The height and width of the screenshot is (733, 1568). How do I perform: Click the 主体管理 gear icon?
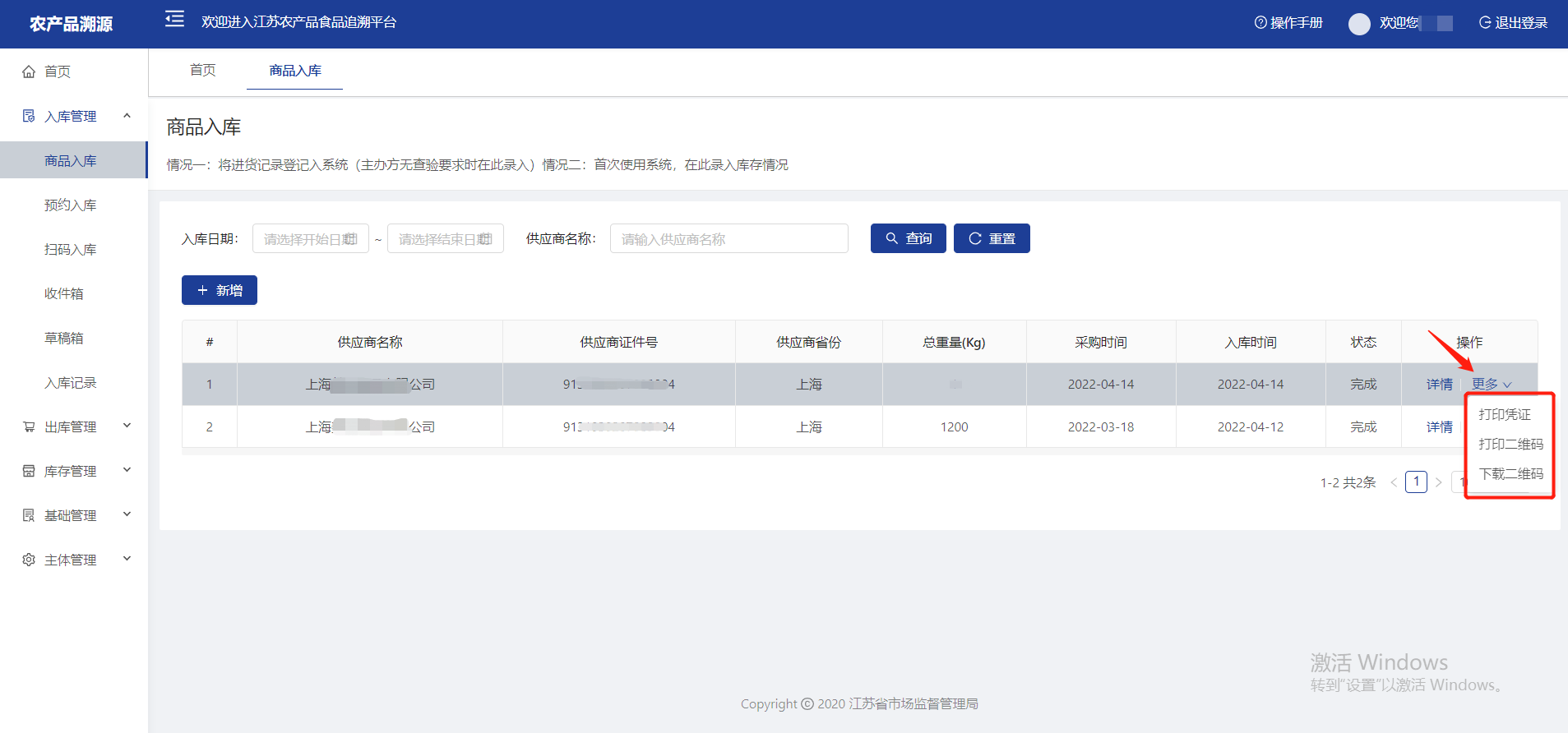(x=29, y=560)
